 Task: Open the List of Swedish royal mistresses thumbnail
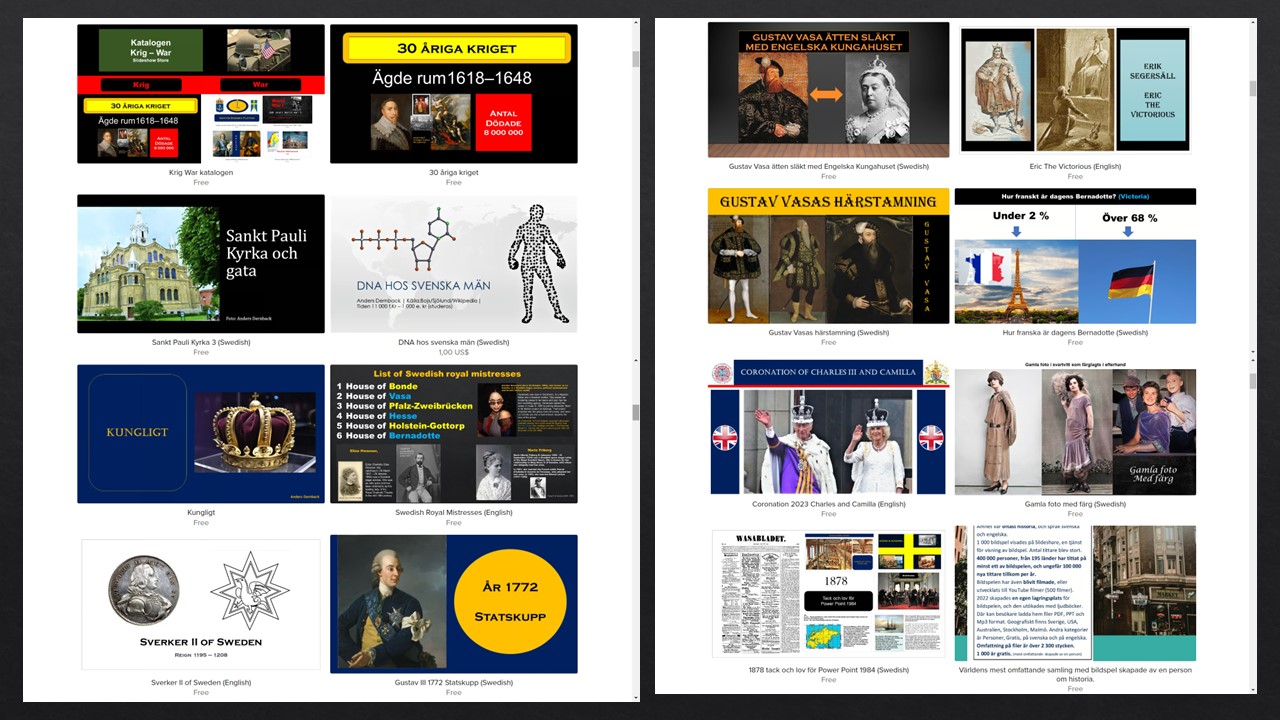454,434
